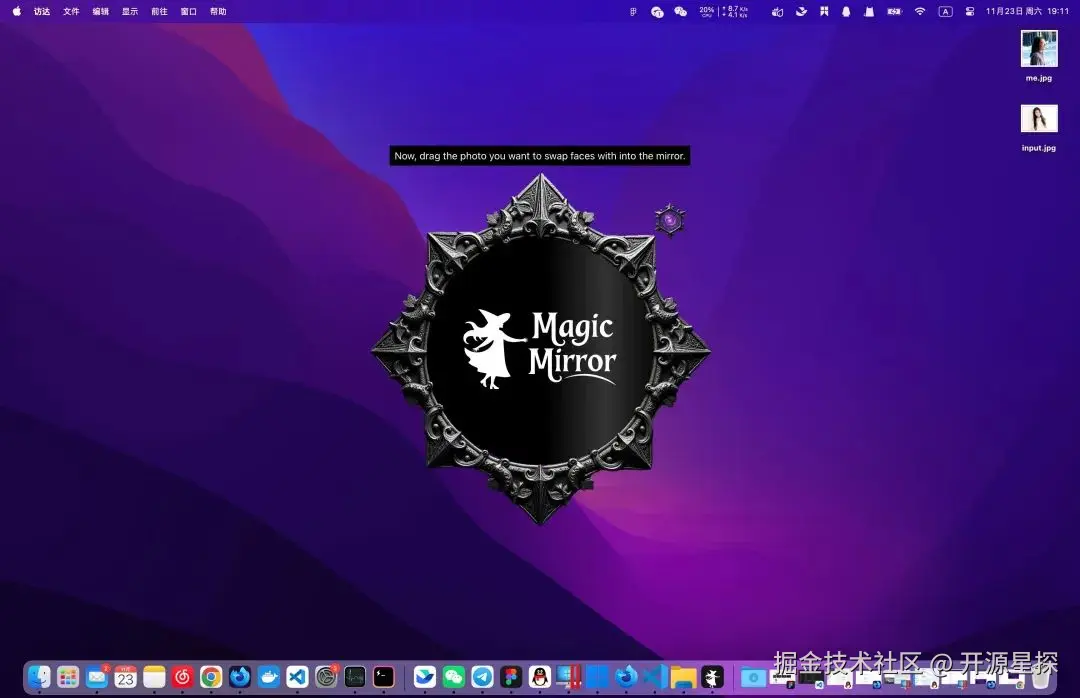
Task: Launch Google Chrome from the Dock
Action: tap(211, 677)
